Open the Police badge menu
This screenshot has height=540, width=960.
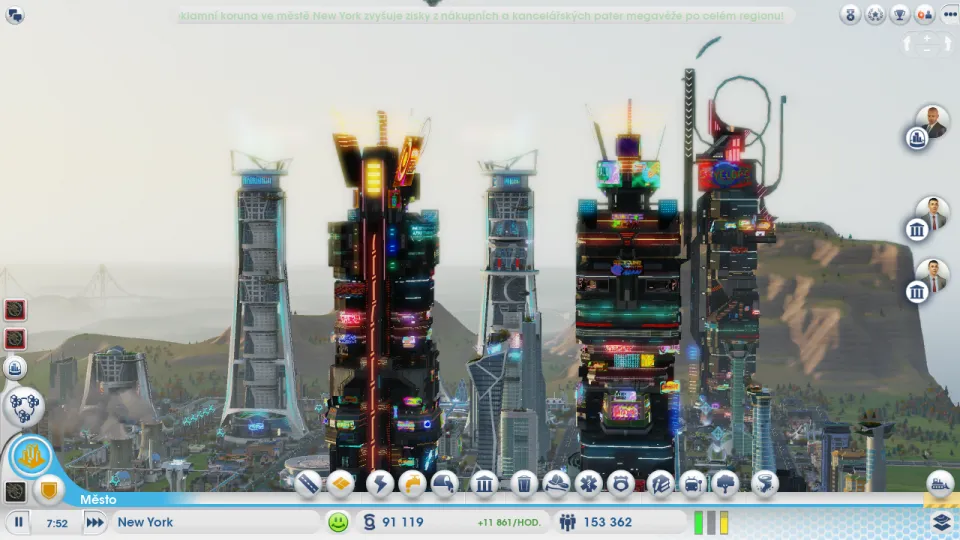621,485
